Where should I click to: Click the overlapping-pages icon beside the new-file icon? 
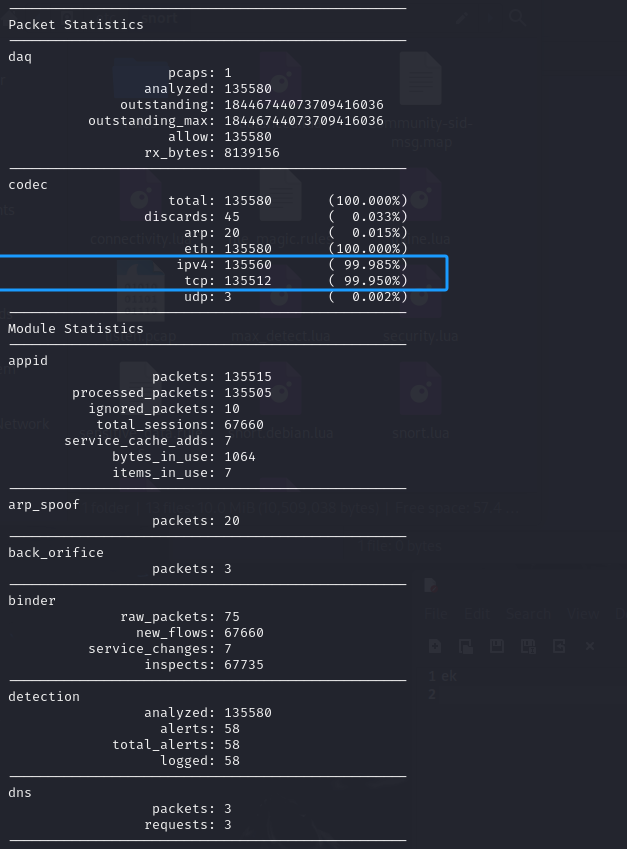(466, 646)
